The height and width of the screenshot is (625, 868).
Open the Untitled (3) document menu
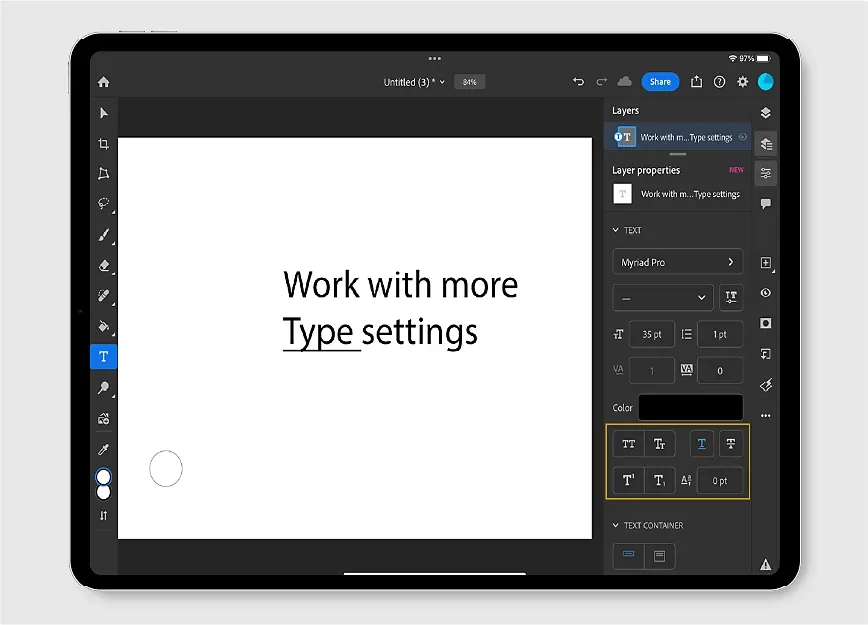[x=412, y=81]
